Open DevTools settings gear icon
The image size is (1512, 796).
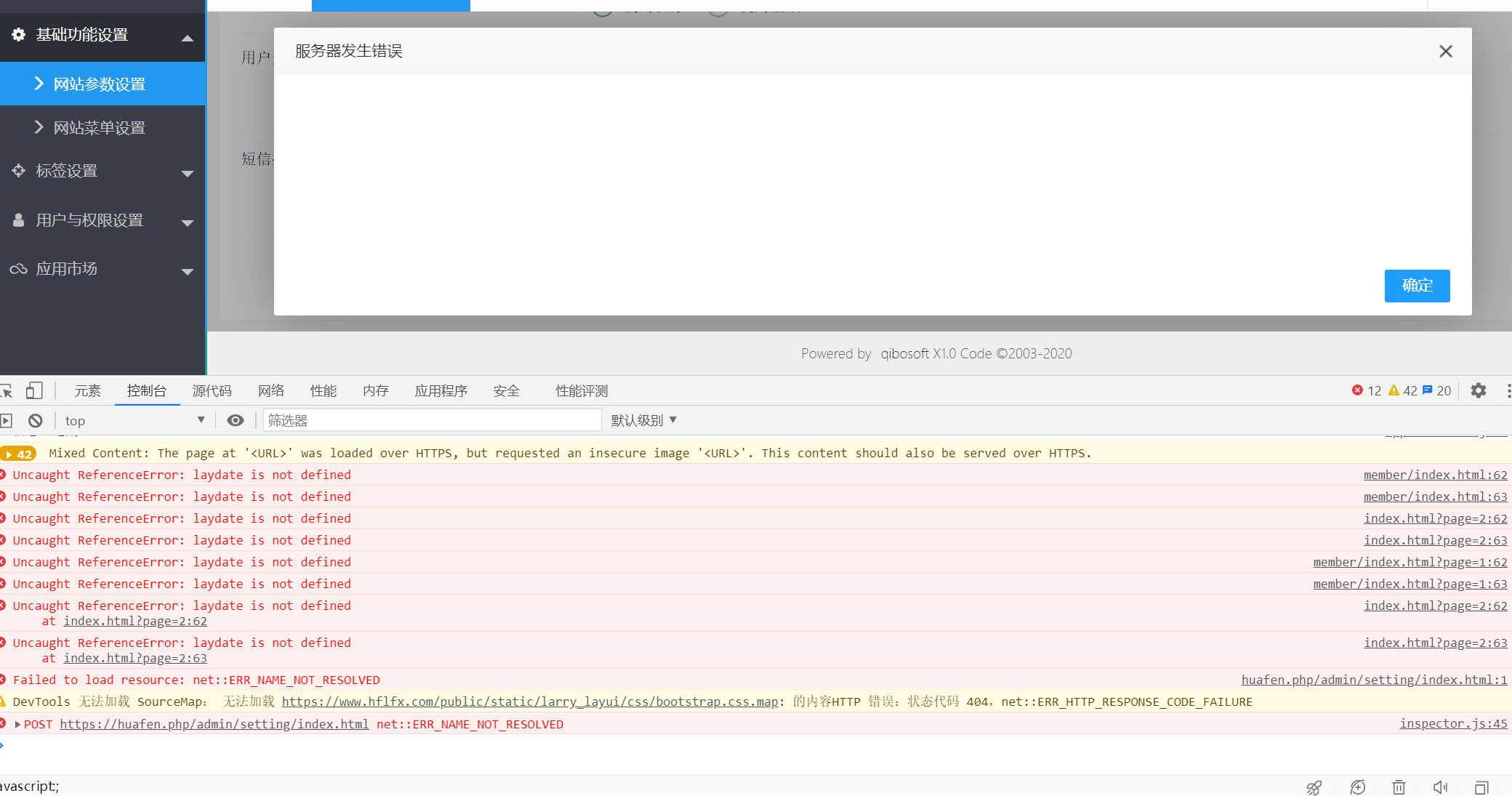pyautogui.click(x=1479, y=391)
